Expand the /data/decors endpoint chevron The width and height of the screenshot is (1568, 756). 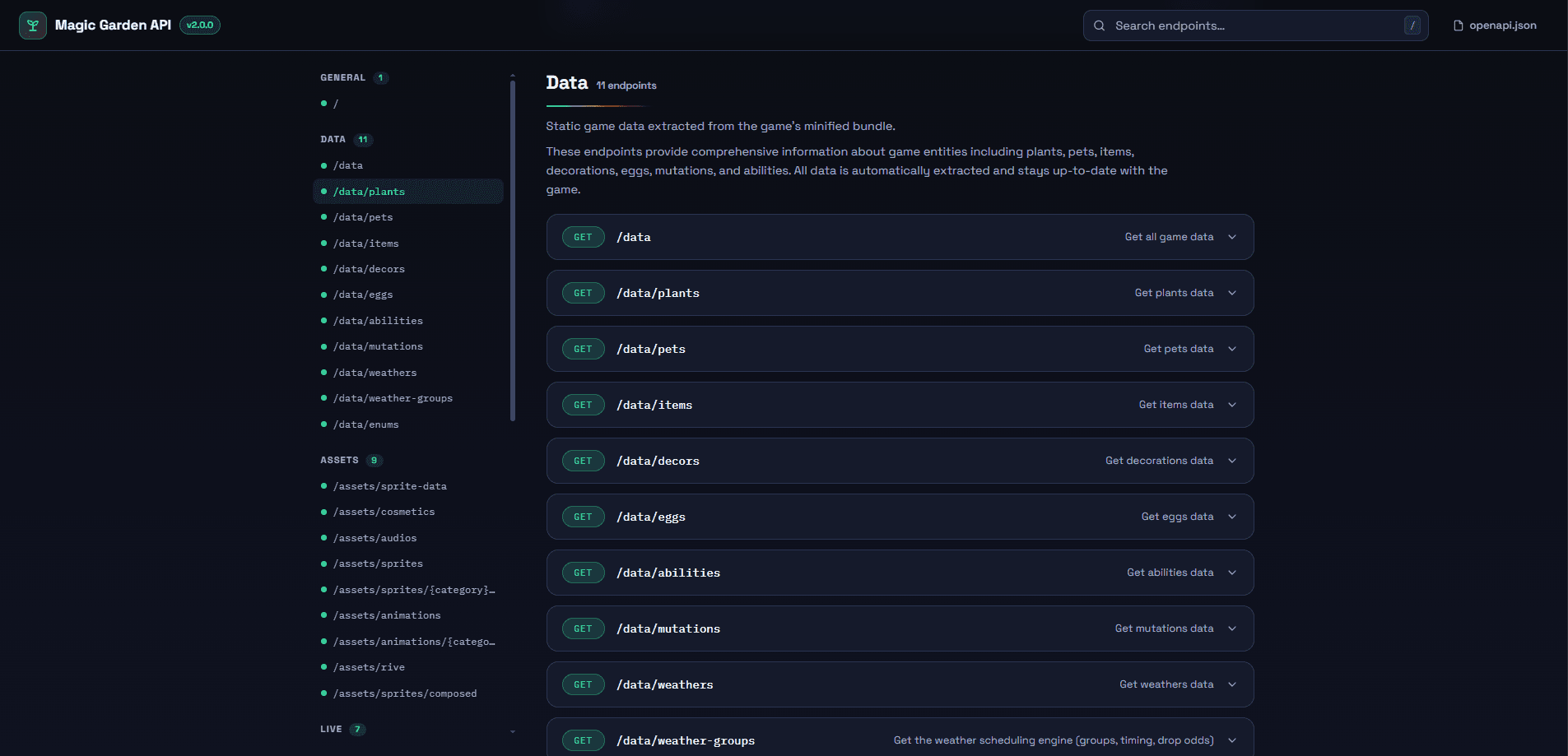1232,461
